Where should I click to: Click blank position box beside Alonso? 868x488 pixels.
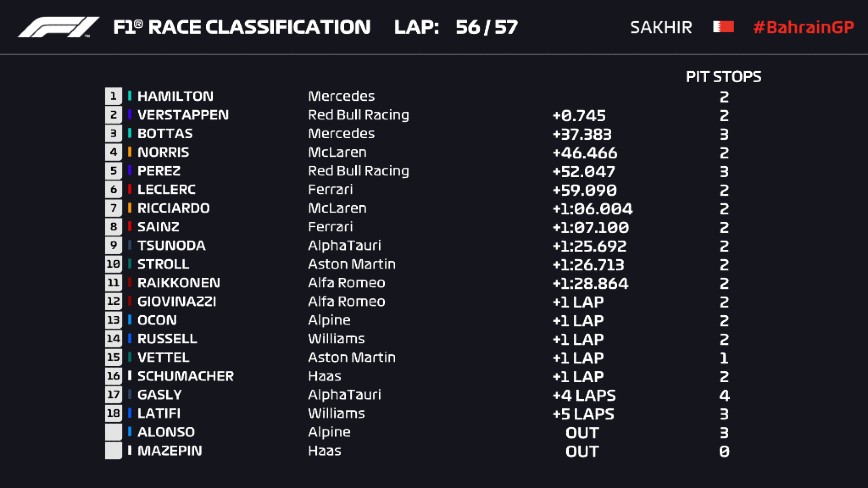(x=113, y=432)
